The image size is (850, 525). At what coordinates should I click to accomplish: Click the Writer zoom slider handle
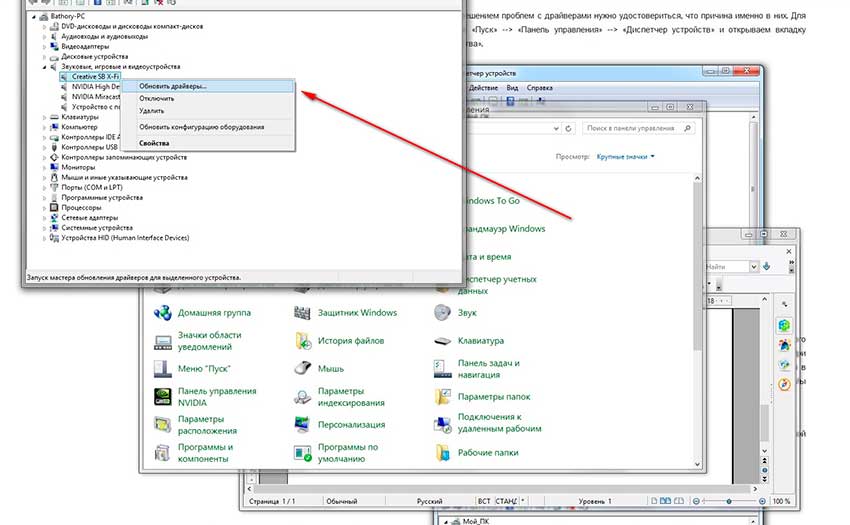click(x=729, y=501)
